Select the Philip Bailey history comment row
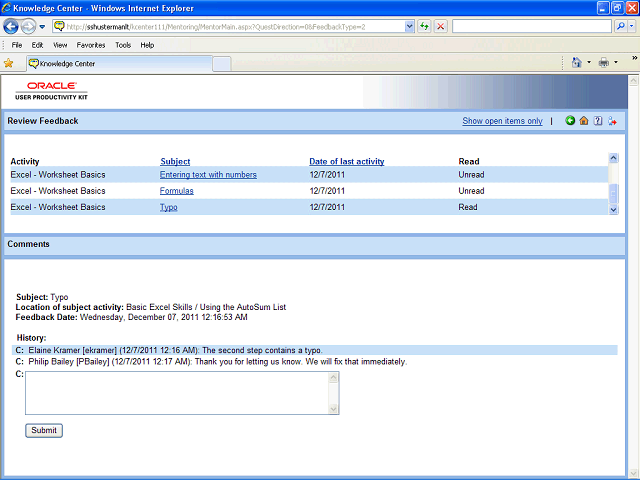The width and height of the screenshot is (640, 480). pos(315,362)
